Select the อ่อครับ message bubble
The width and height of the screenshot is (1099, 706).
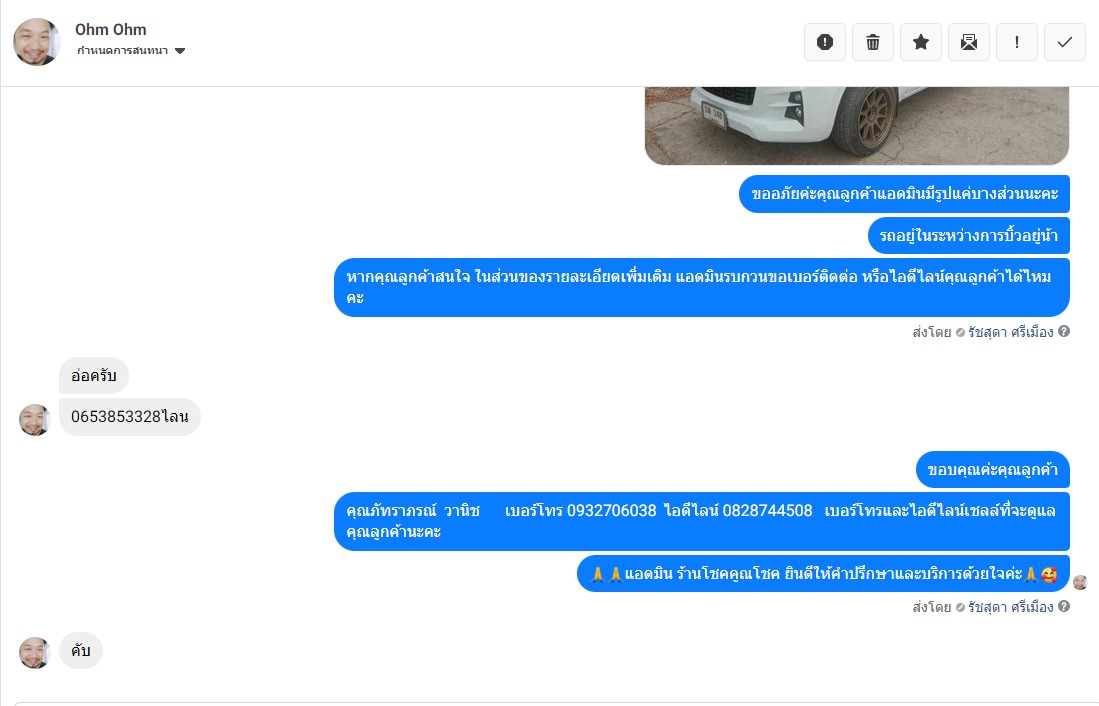94,376
